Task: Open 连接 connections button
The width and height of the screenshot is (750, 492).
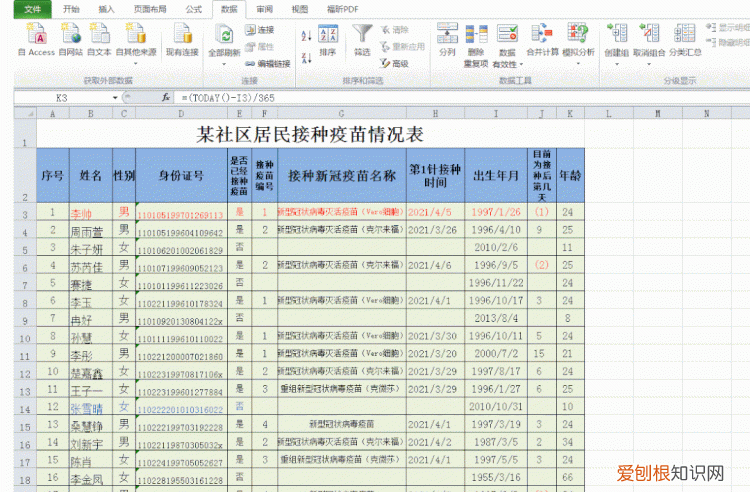Action: pyautogui.click(x=260, y=30)
